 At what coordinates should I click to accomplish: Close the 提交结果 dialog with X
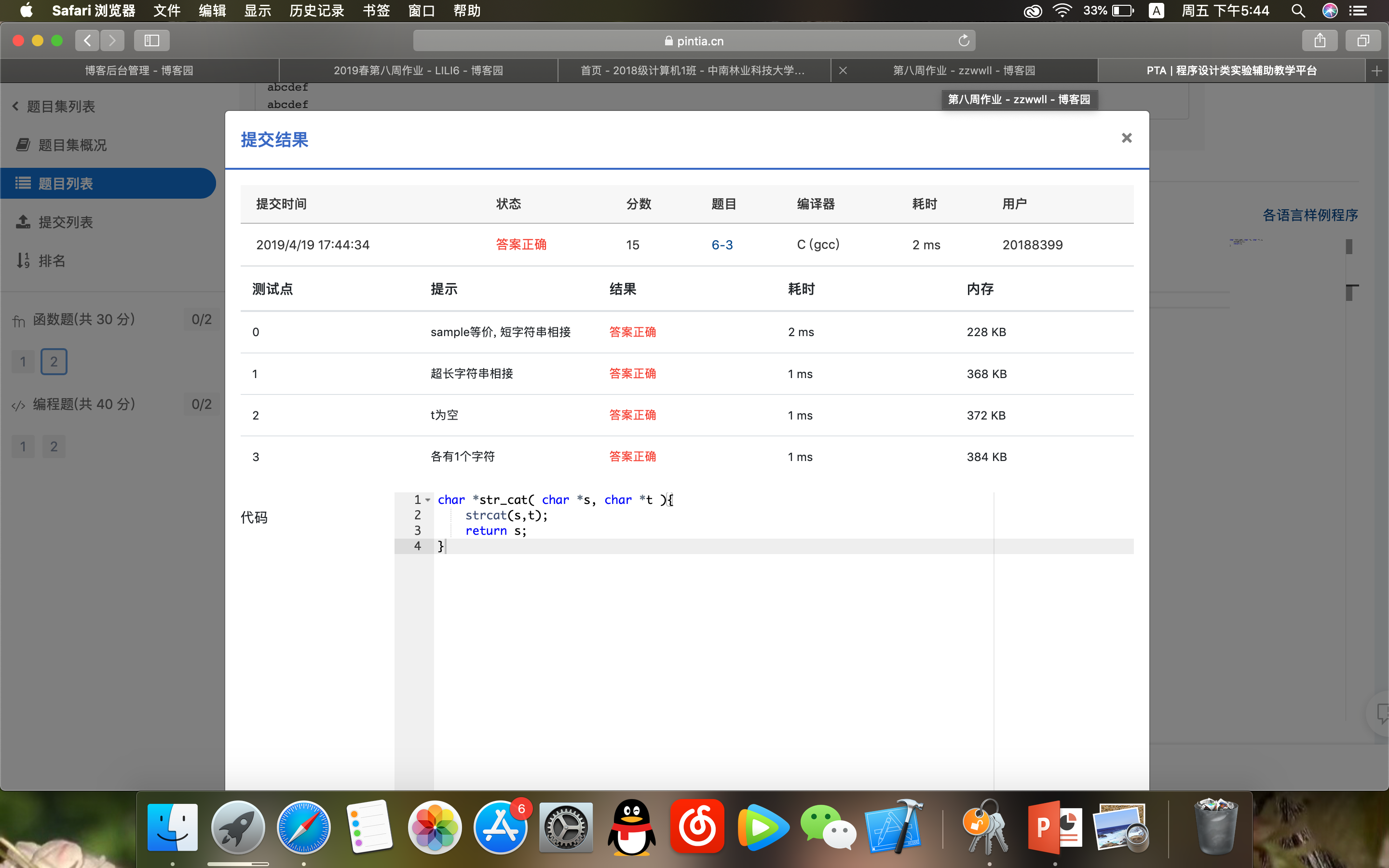pyautogui.click(x=1126, y=138)
